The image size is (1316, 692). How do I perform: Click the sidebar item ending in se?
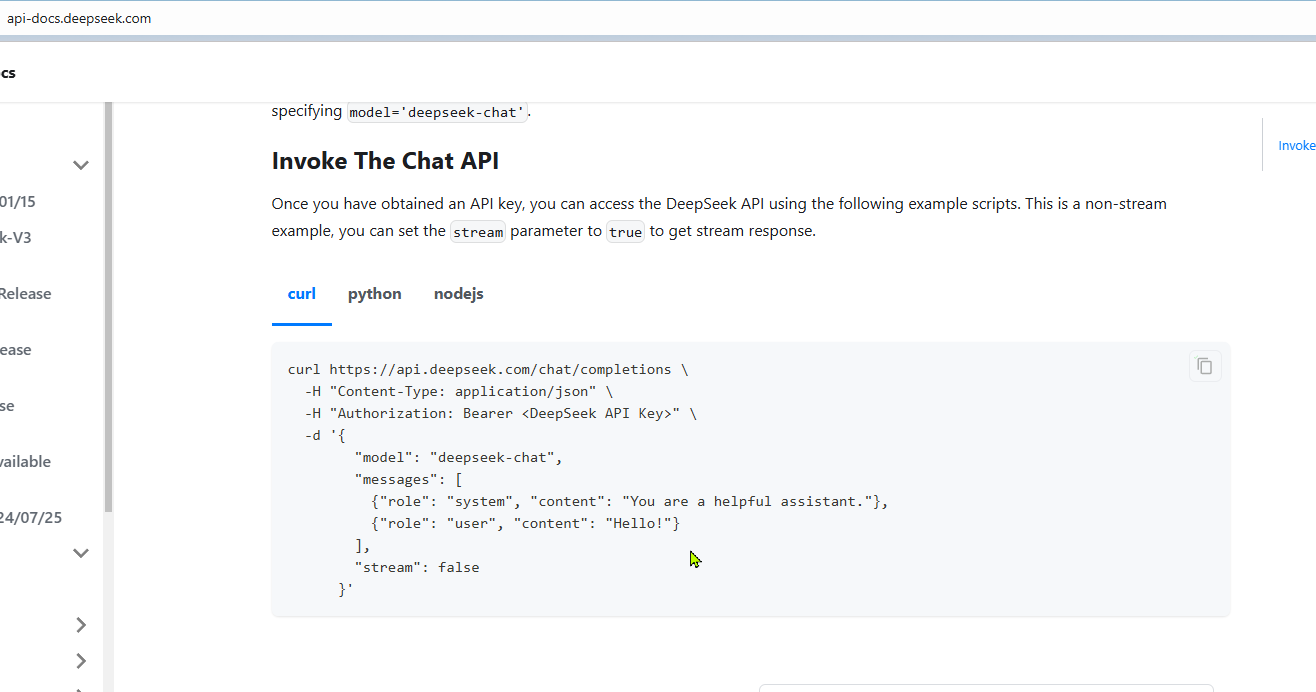8,406
